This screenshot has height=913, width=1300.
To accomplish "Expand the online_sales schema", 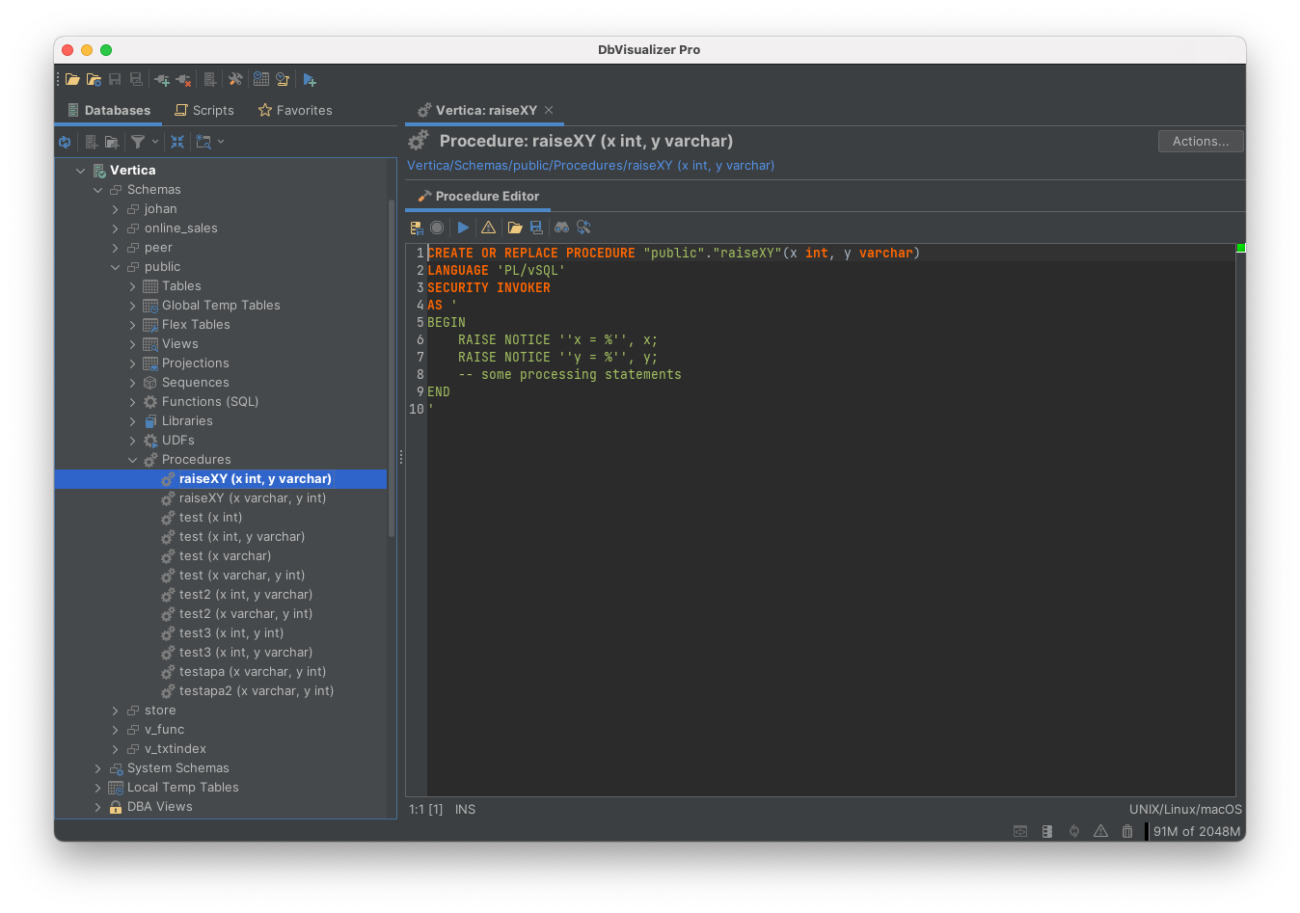I will coord(115,228).
